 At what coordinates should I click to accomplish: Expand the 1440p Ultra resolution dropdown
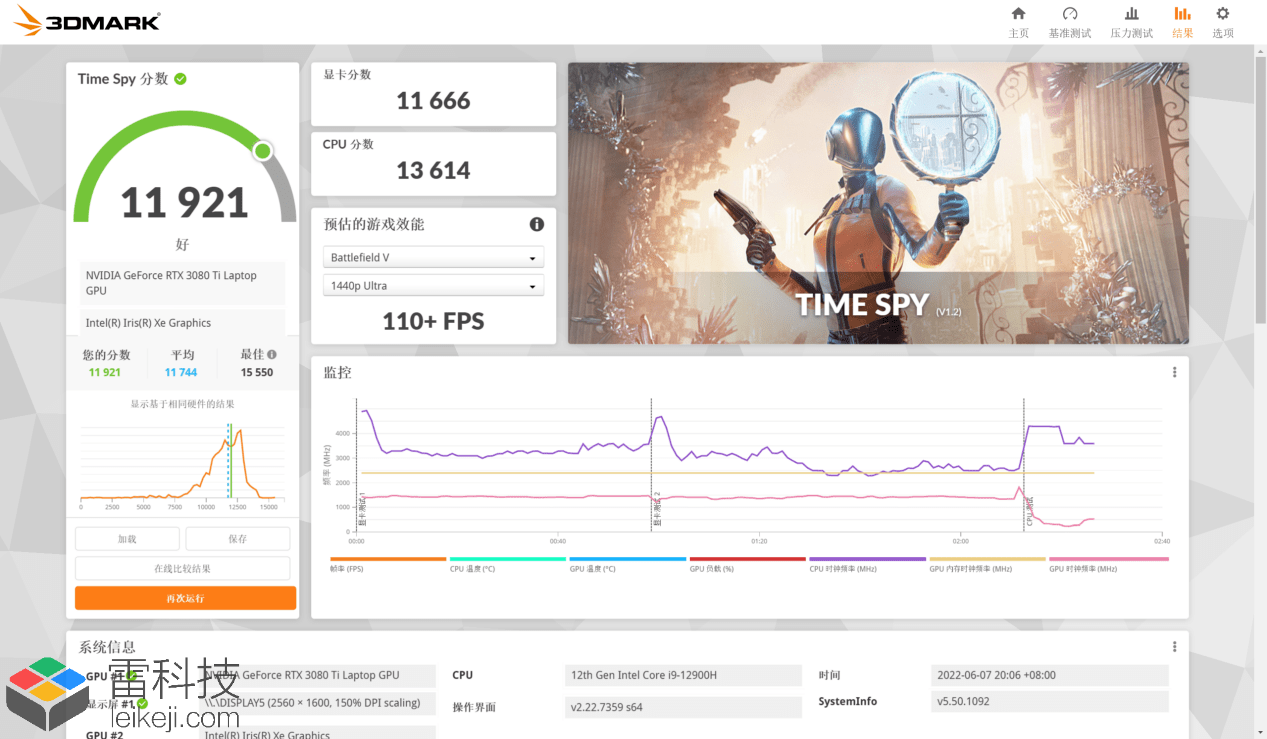coord(433,286)
